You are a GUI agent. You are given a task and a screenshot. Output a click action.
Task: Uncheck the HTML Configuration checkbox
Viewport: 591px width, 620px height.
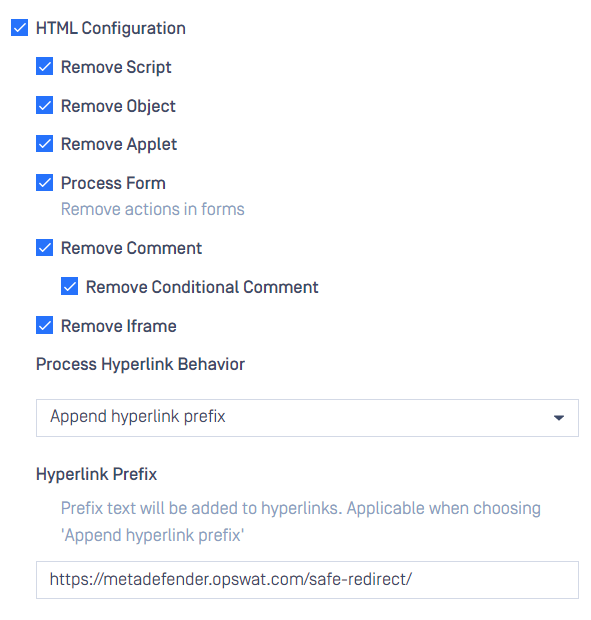click(x=19, y=28)
